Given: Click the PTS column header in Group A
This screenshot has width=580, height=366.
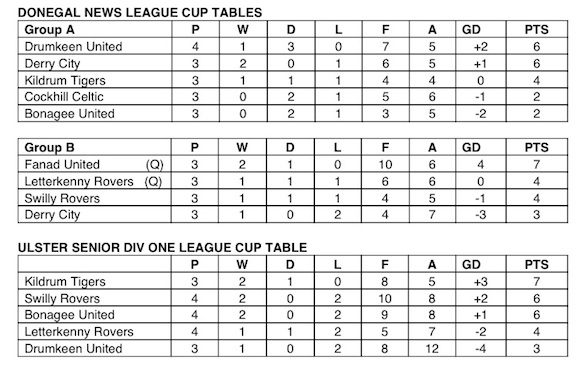Looking at the screenshot, I should coord(536,30).
